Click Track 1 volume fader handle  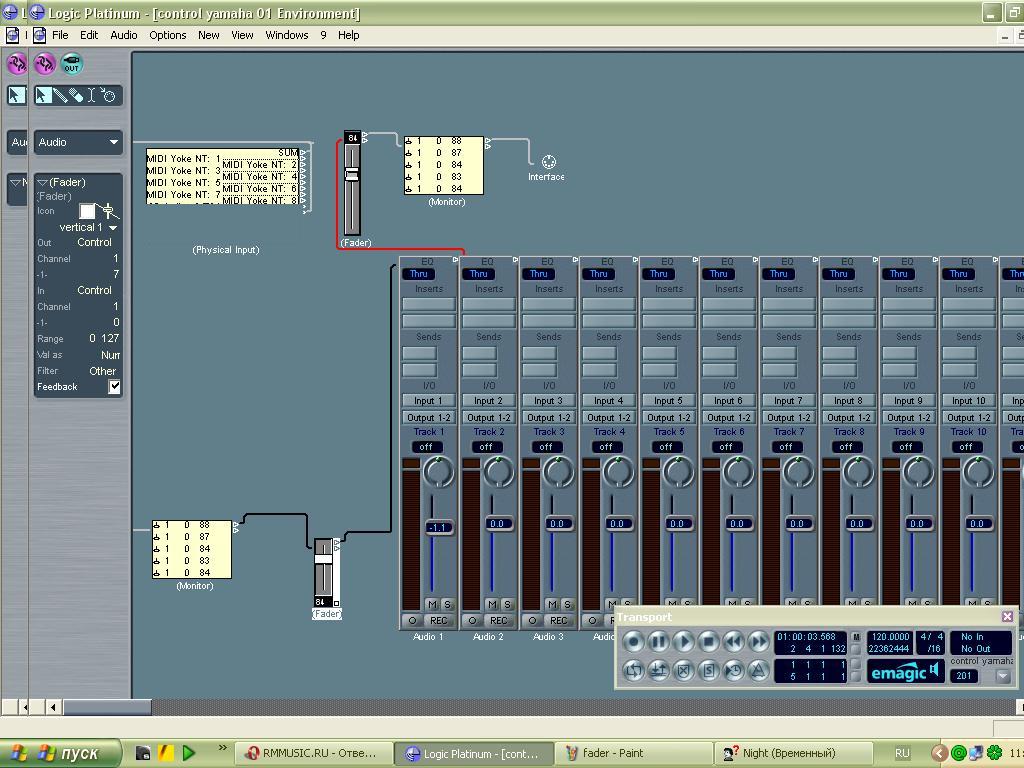click(438, 527)
